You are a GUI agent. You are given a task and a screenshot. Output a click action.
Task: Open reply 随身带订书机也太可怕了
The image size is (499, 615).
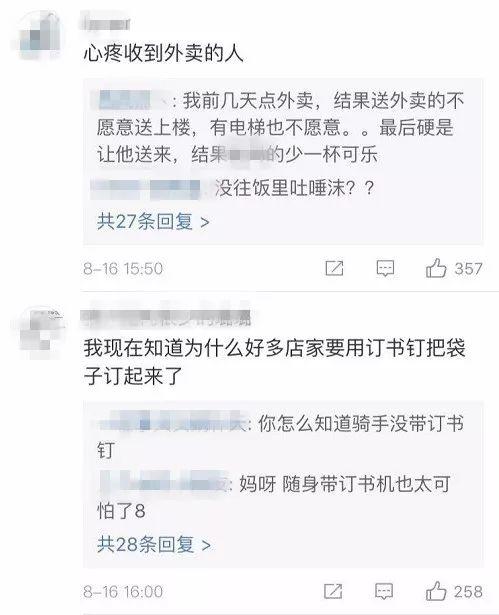coord(274,497)
